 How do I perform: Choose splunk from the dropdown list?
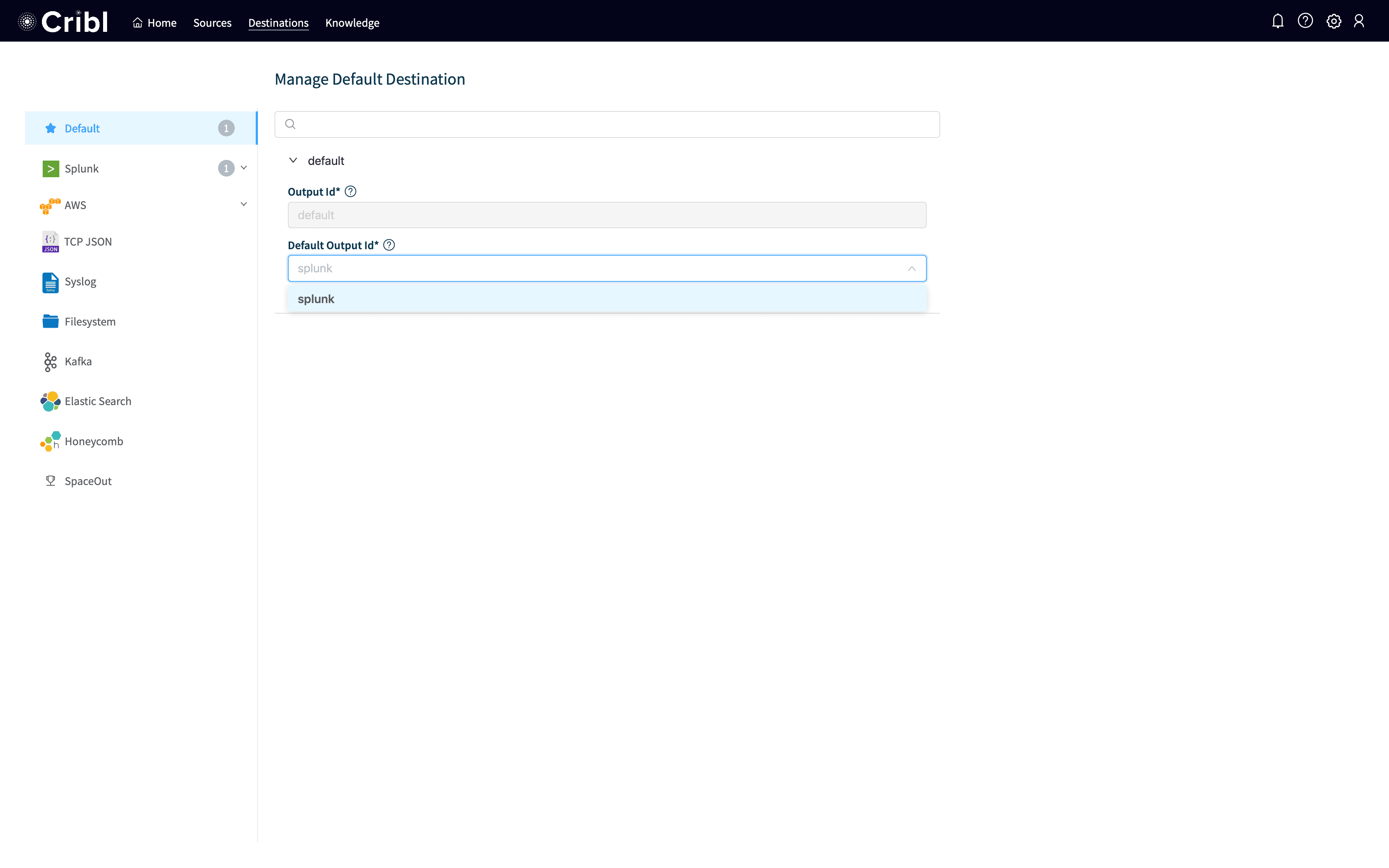click(x=316, y=299)
